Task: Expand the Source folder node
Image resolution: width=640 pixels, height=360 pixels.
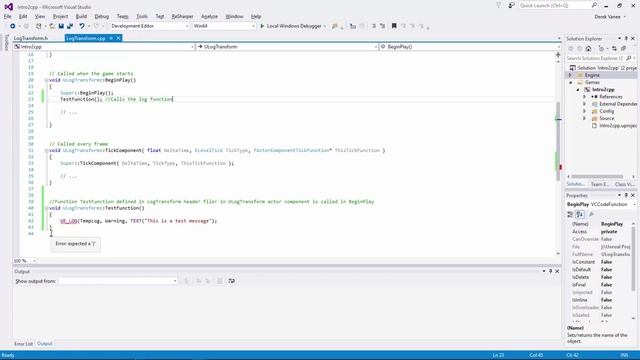Action: pyautogui.click(x=584, y=118)
